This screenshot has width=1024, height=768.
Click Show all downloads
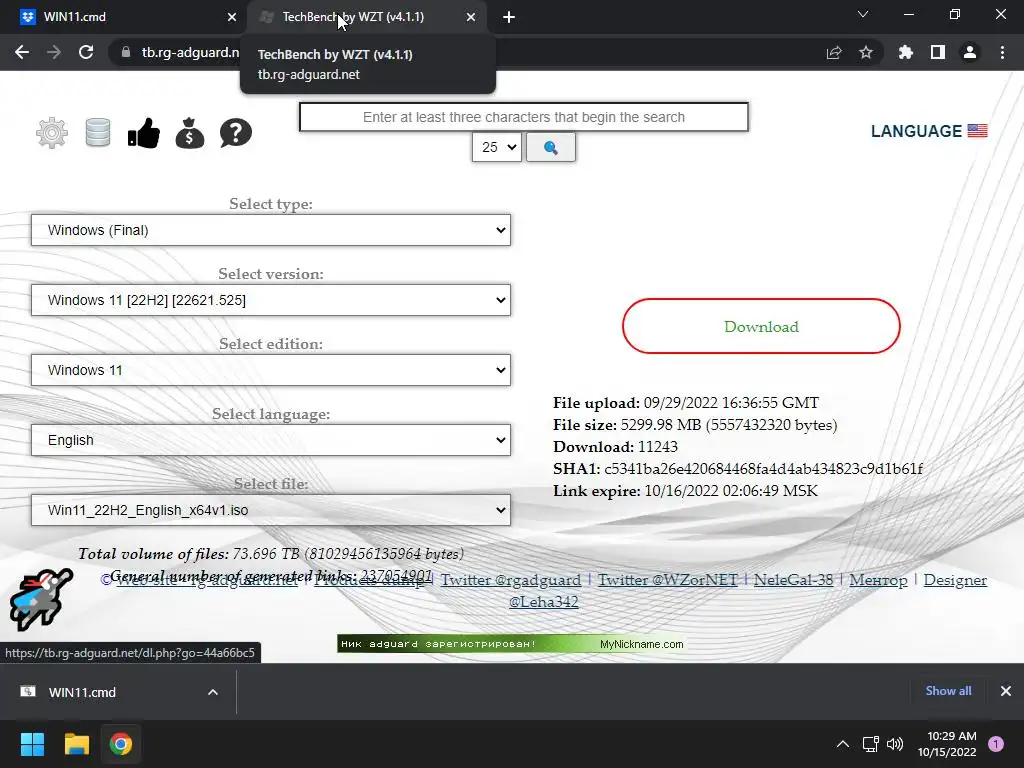[948, 691]
